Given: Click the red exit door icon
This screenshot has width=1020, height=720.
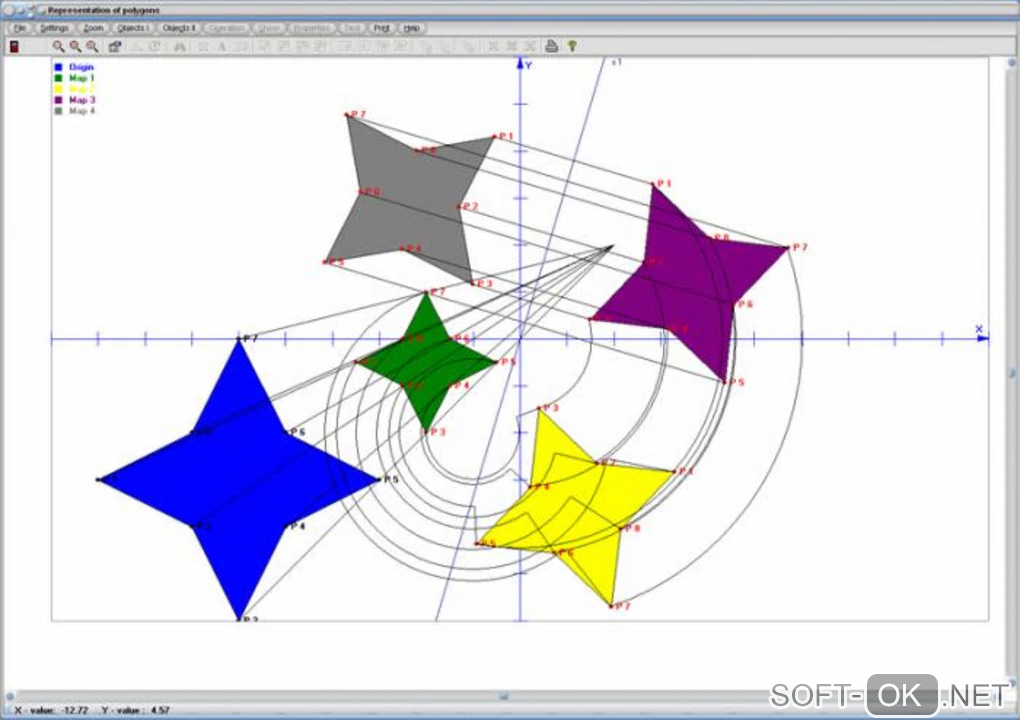Looking at the screenshot, I should 14,46.
